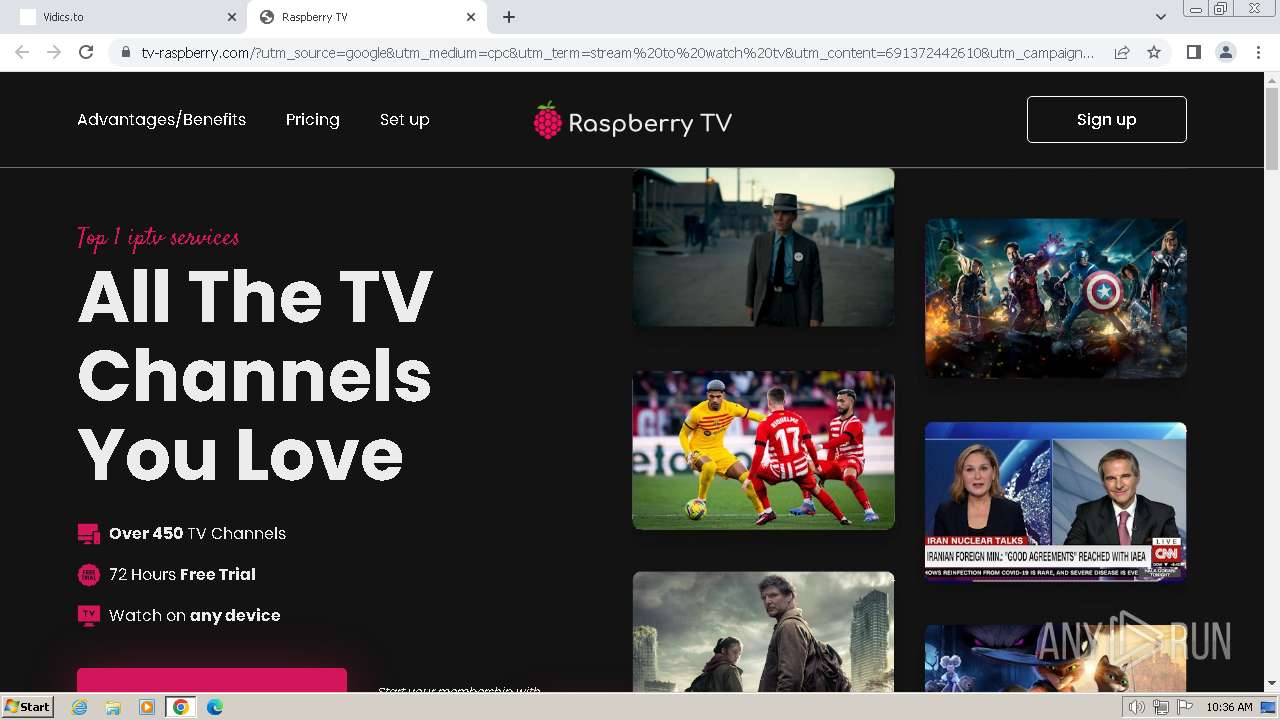Focus the address bar URL

pyautogui.click(x=617, y=53)
